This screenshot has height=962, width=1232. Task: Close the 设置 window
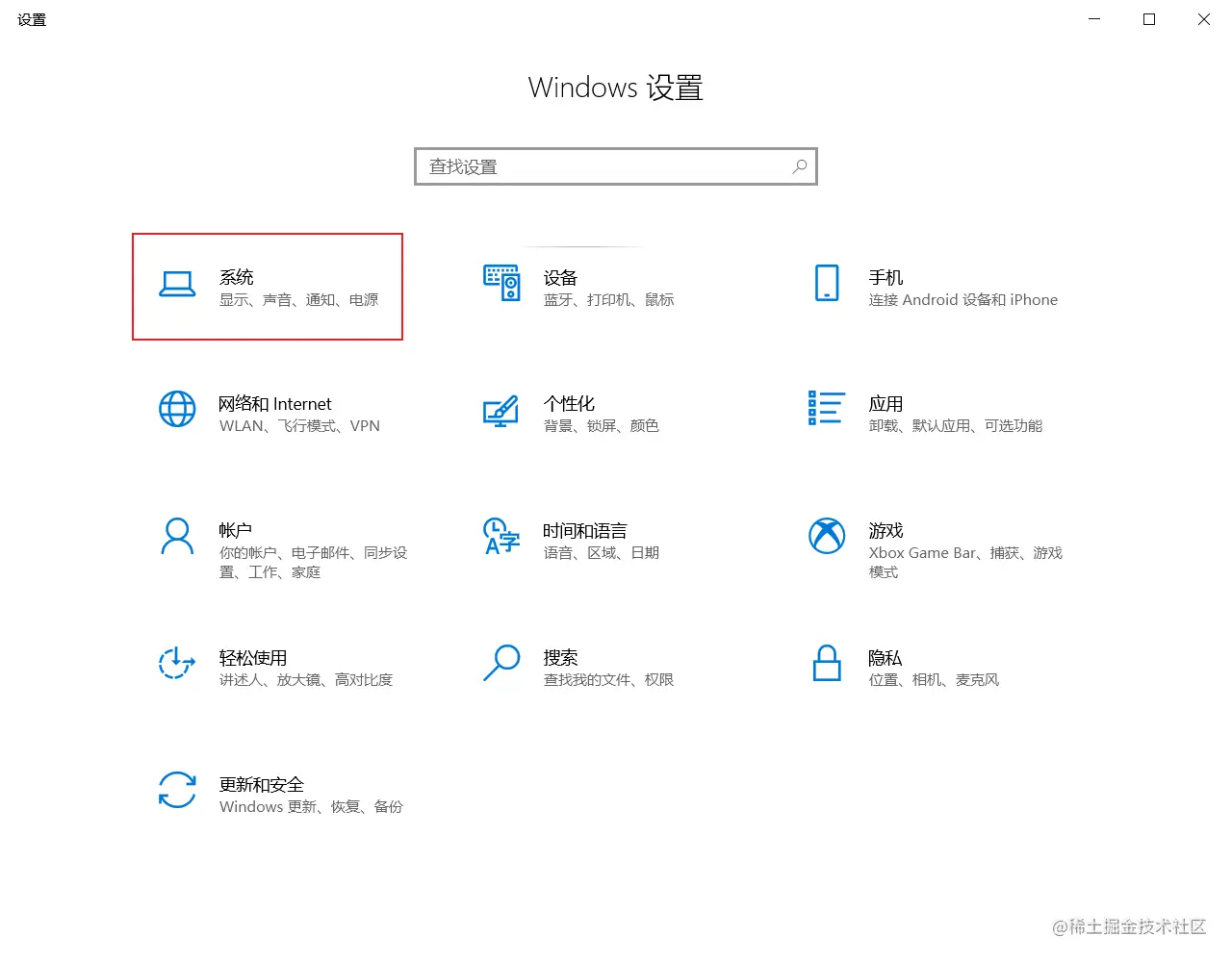[x=1204, y=19]
